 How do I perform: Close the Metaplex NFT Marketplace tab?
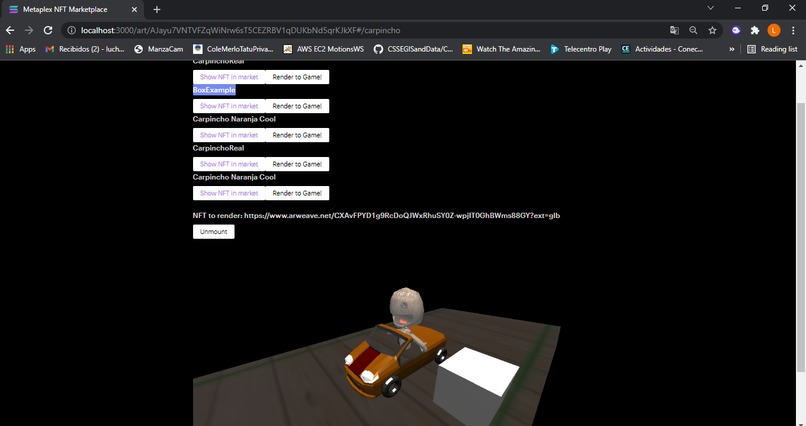[134, 9]
